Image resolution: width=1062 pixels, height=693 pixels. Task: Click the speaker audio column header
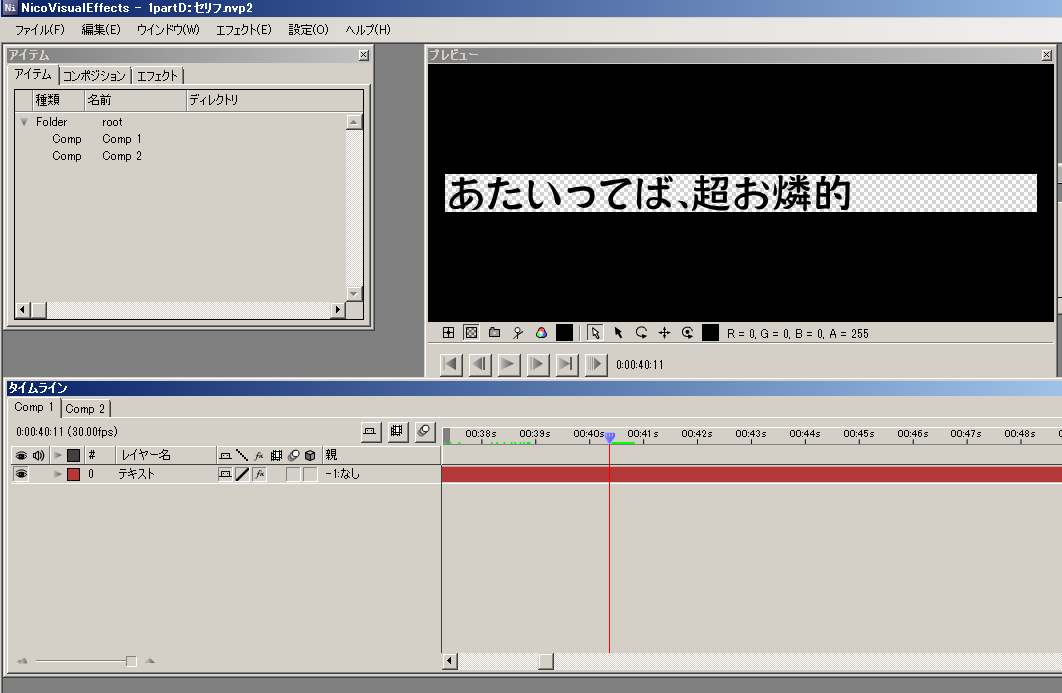point(39,455)
